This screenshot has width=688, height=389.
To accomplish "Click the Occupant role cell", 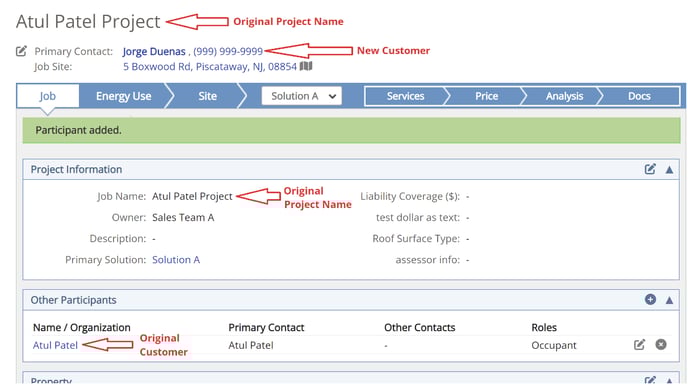I will (554, 345).
